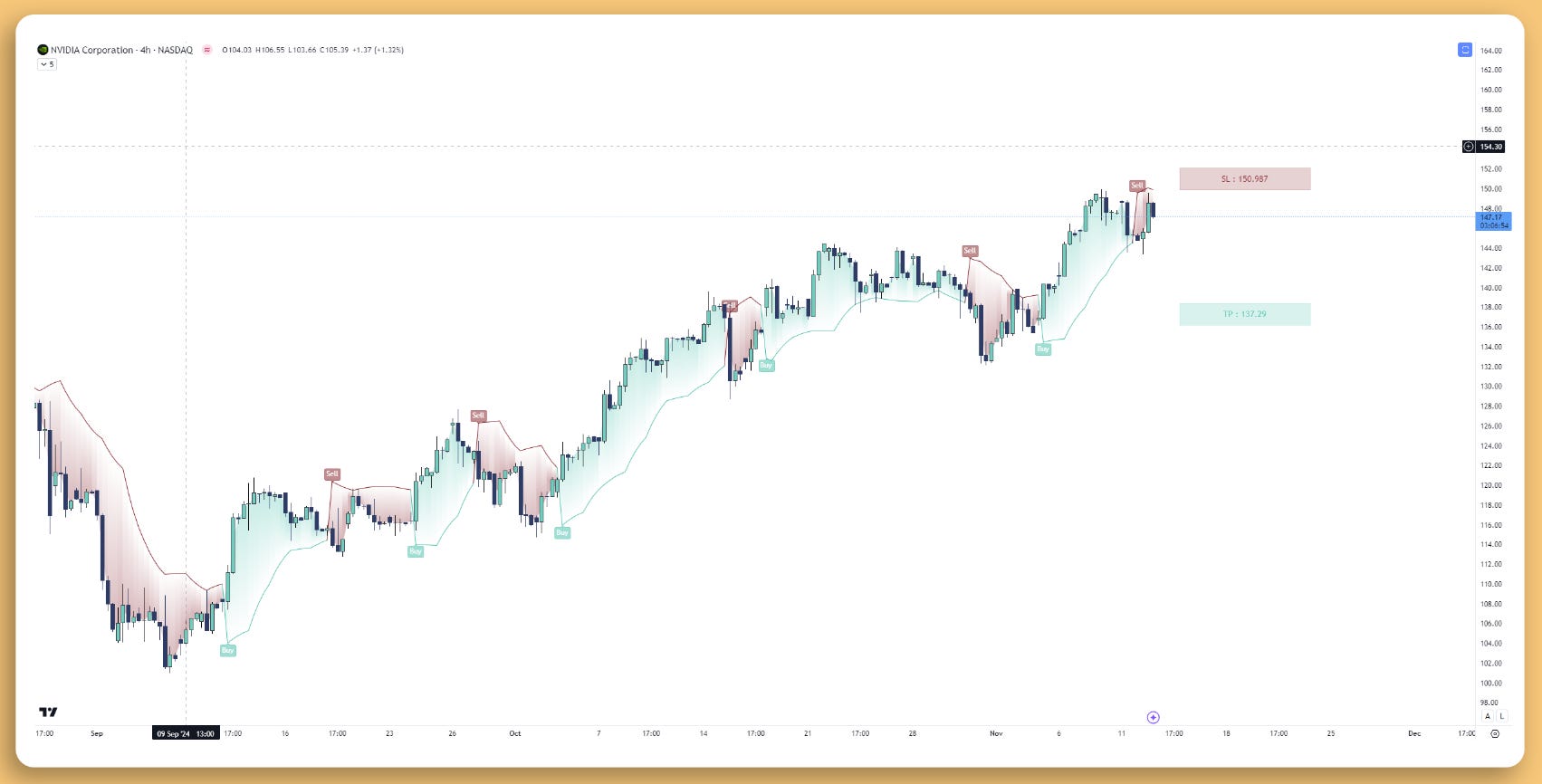The image size is (1542, 784).
Task: Click the H106.55 high value in the legend
Action: [270, 50]
